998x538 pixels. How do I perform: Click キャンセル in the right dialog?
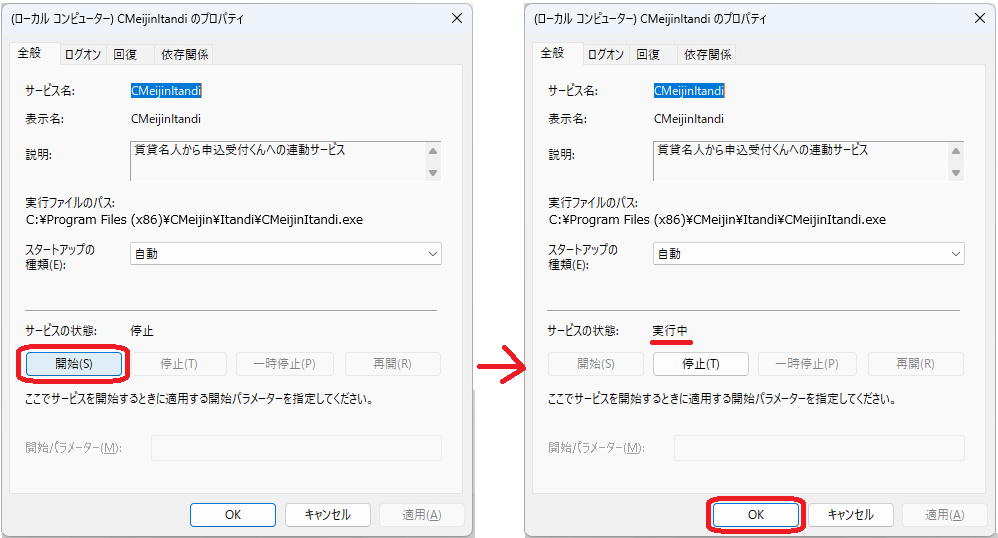pos(850,515)
